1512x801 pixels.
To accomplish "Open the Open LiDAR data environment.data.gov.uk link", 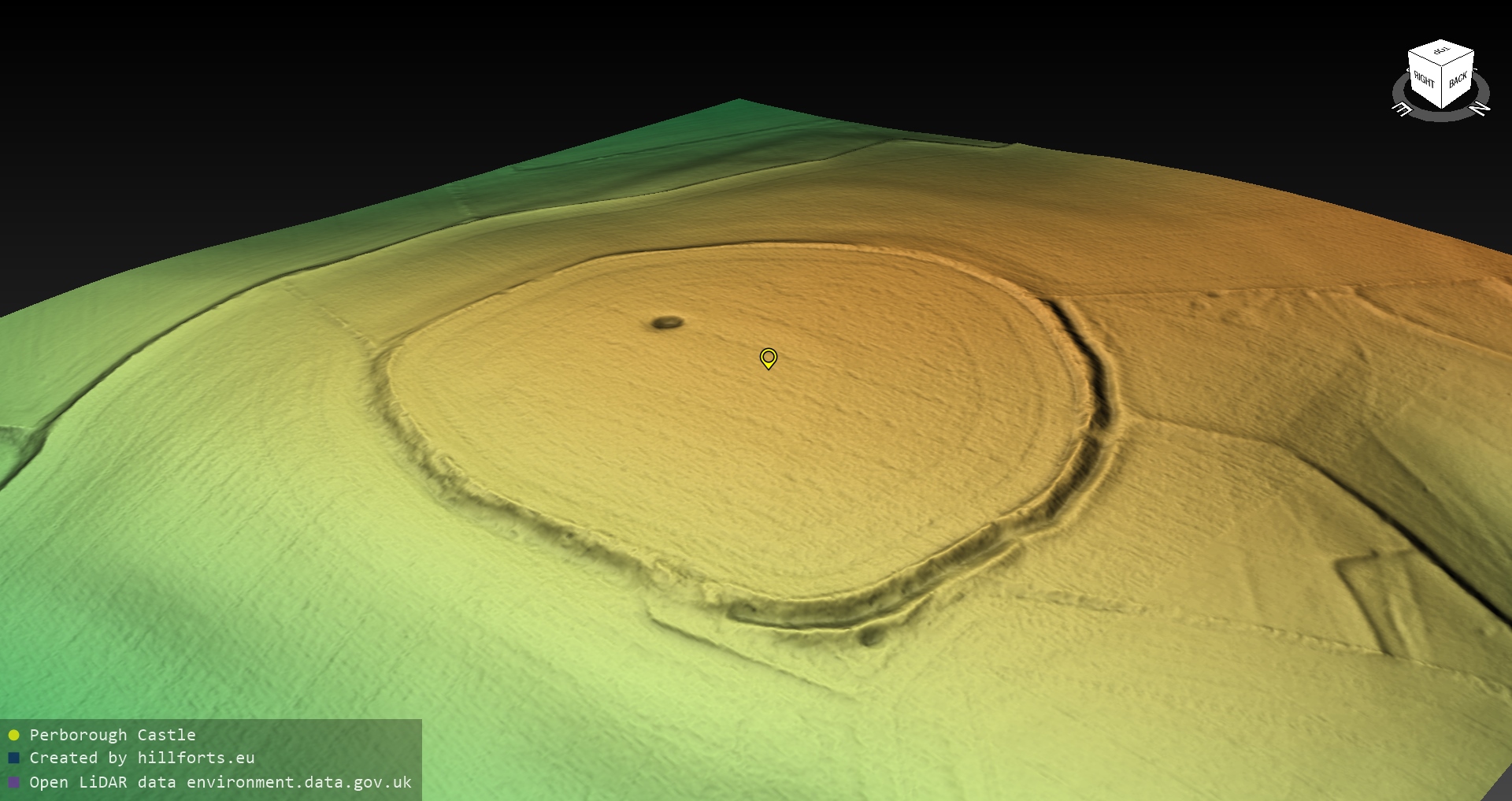I will (220, 782).
